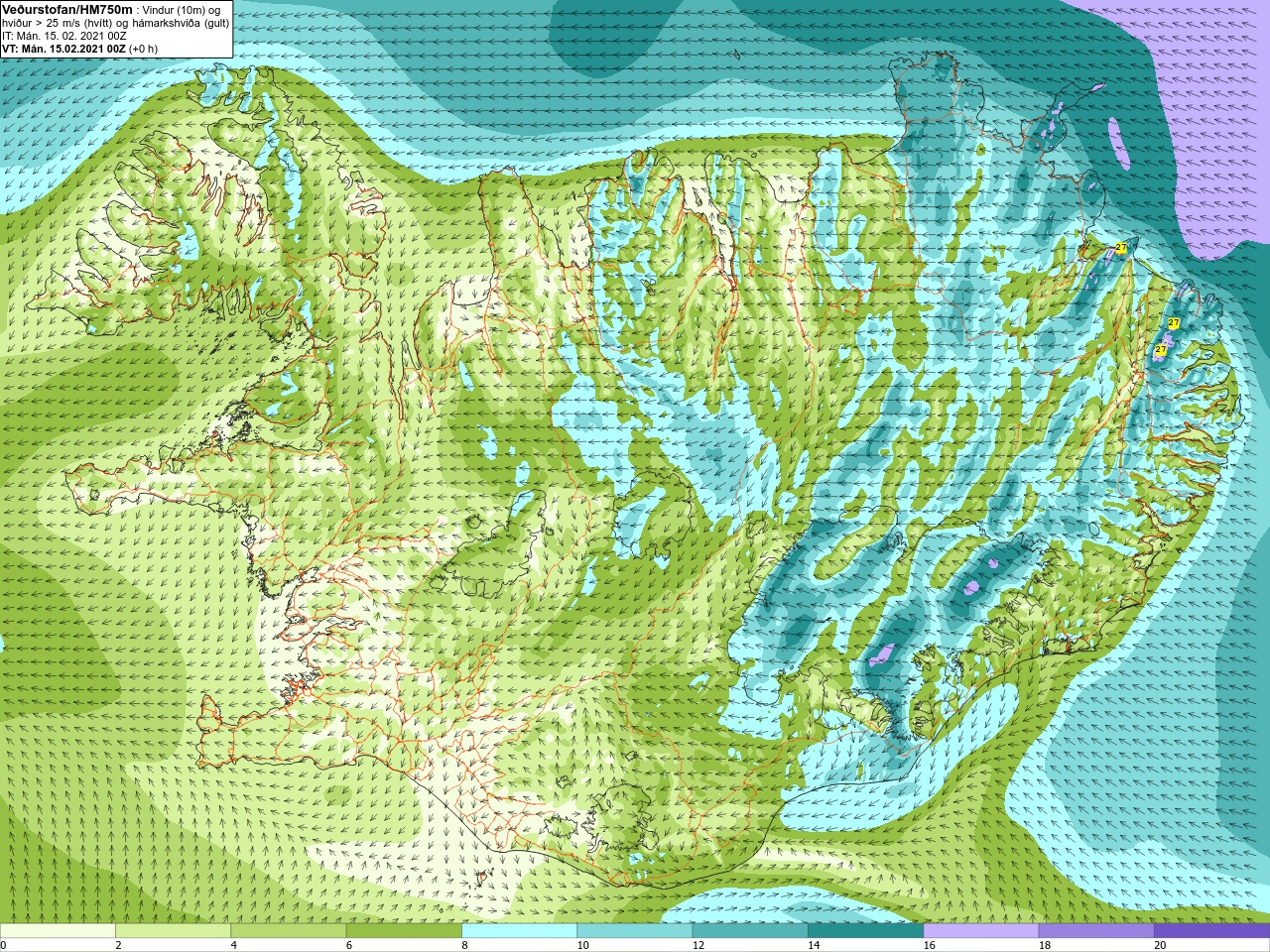Click the scale number 10 under the legend

[582, 945]
